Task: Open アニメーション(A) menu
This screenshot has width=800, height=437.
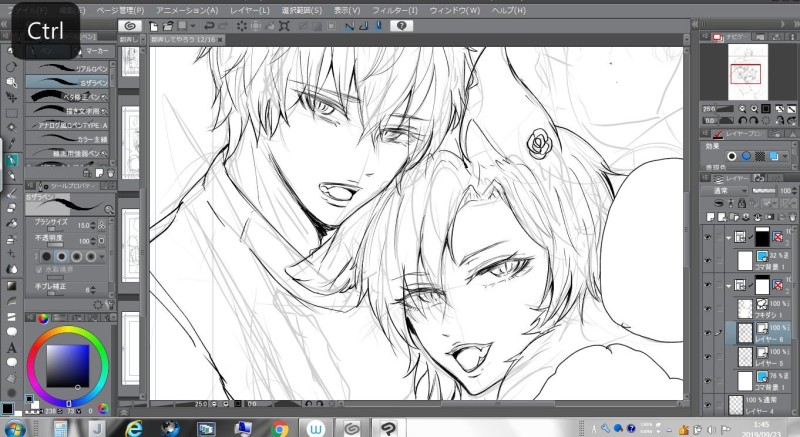Action: (187, 10)
